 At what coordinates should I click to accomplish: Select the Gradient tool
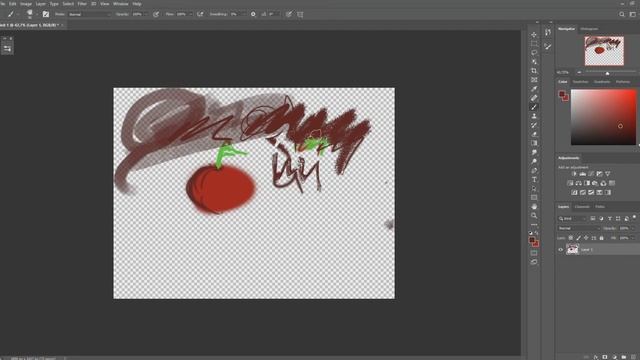534,143
